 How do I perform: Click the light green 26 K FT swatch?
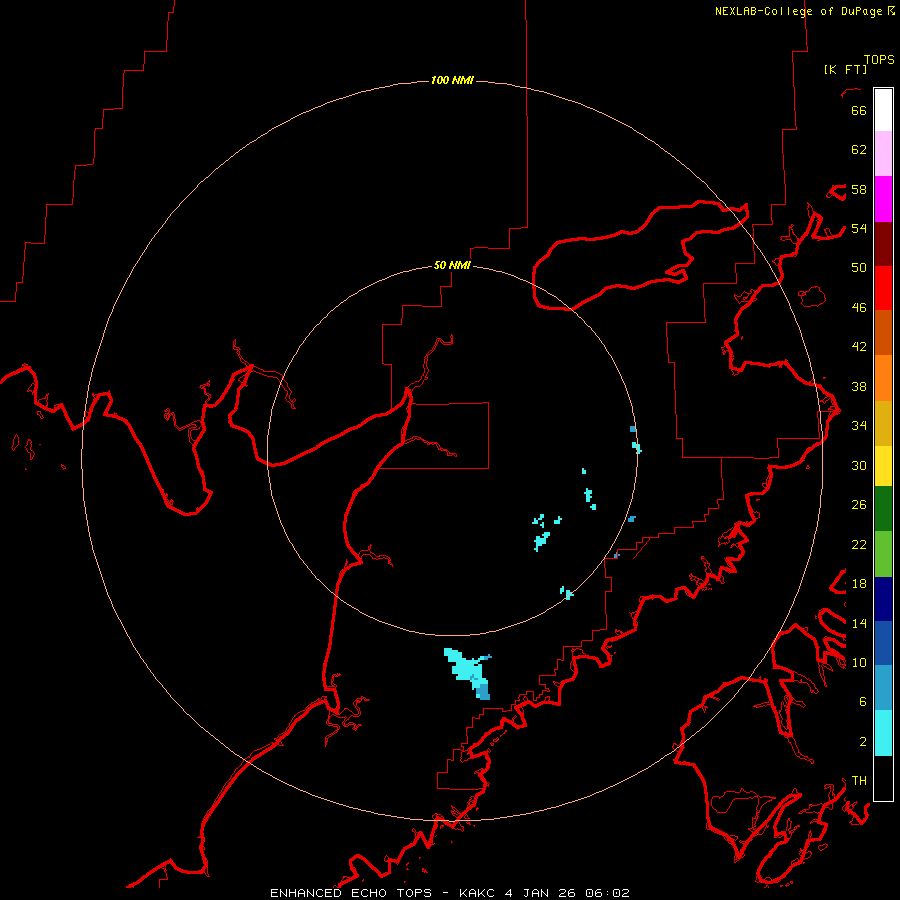883,554
